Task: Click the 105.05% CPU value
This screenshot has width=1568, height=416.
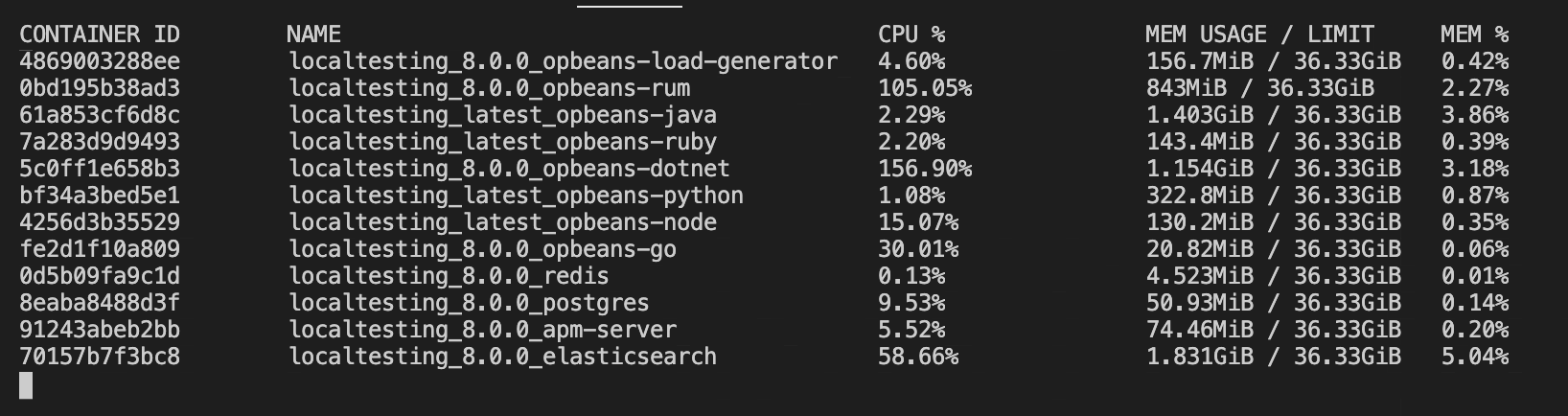Action: (x=925, y=88)
